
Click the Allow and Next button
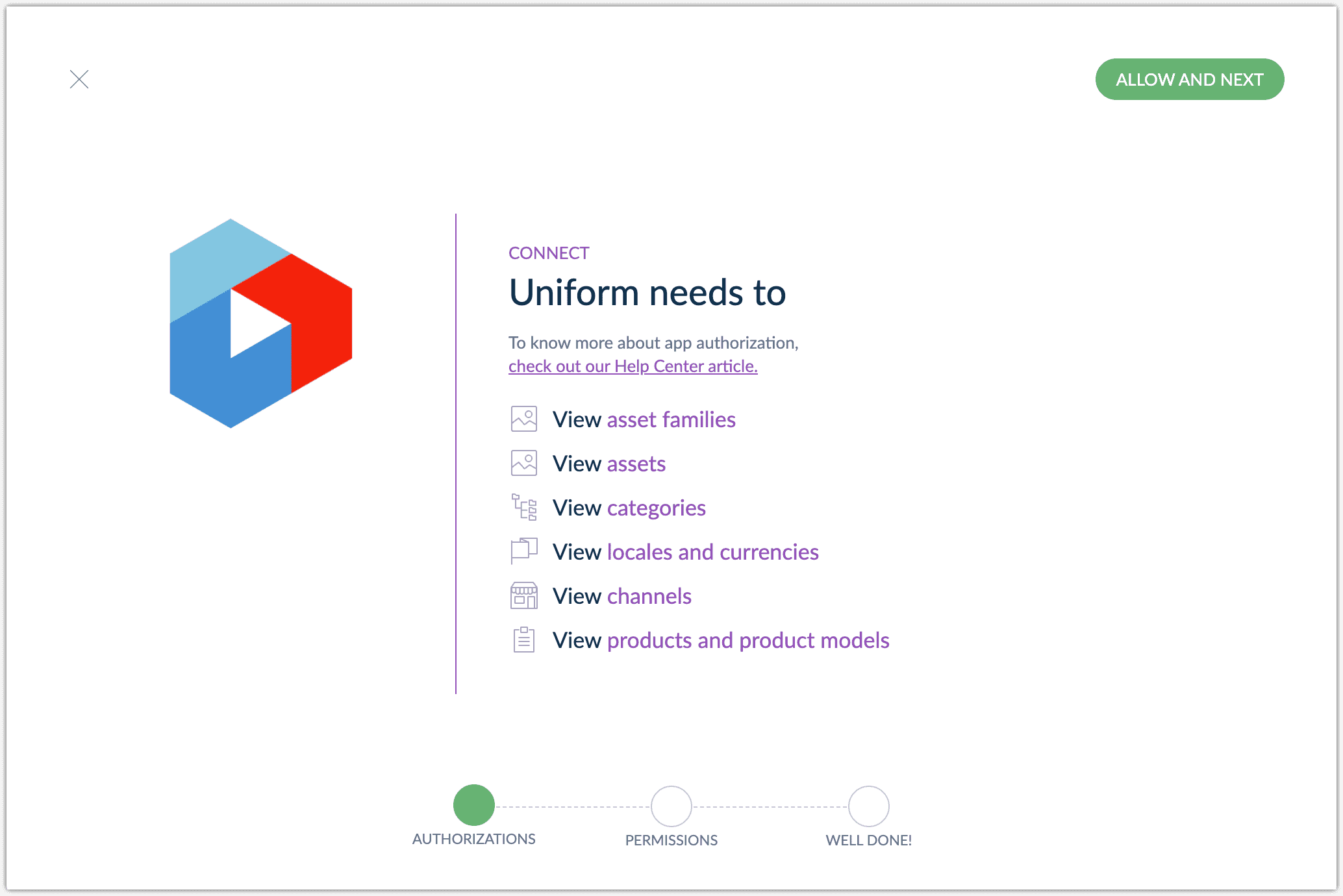click(x=1189, y=79)
